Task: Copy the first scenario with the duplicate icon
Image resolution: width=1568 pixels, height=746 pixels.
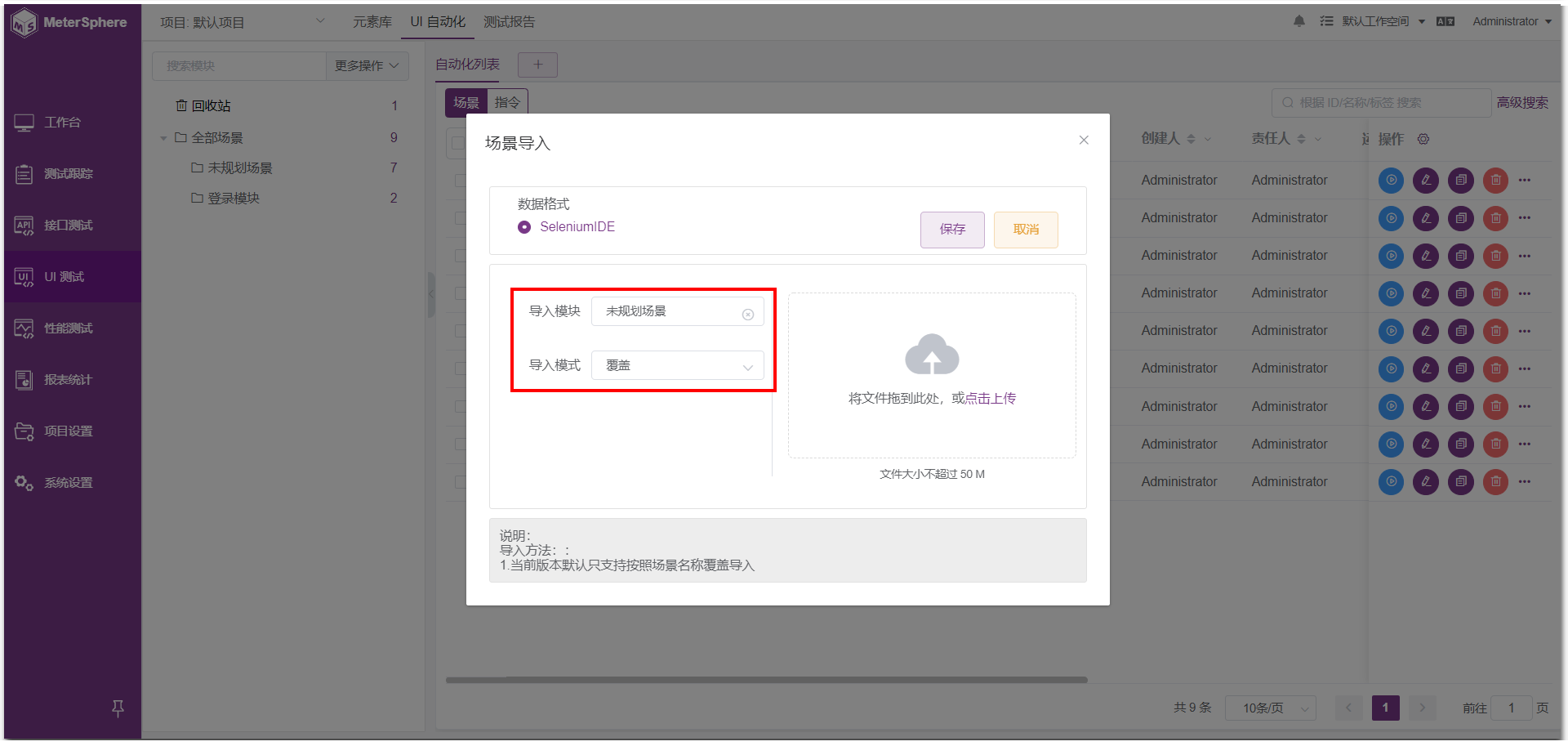Action: [x=1461, y=181]
